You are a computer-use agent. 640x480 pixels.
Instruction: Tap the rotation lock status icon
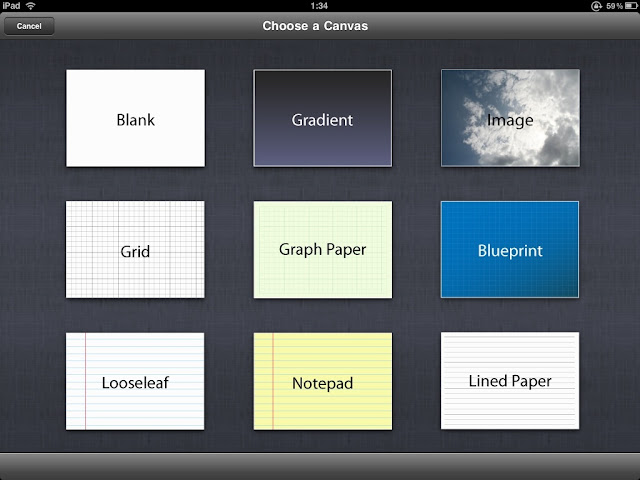(x=596, y=6)
